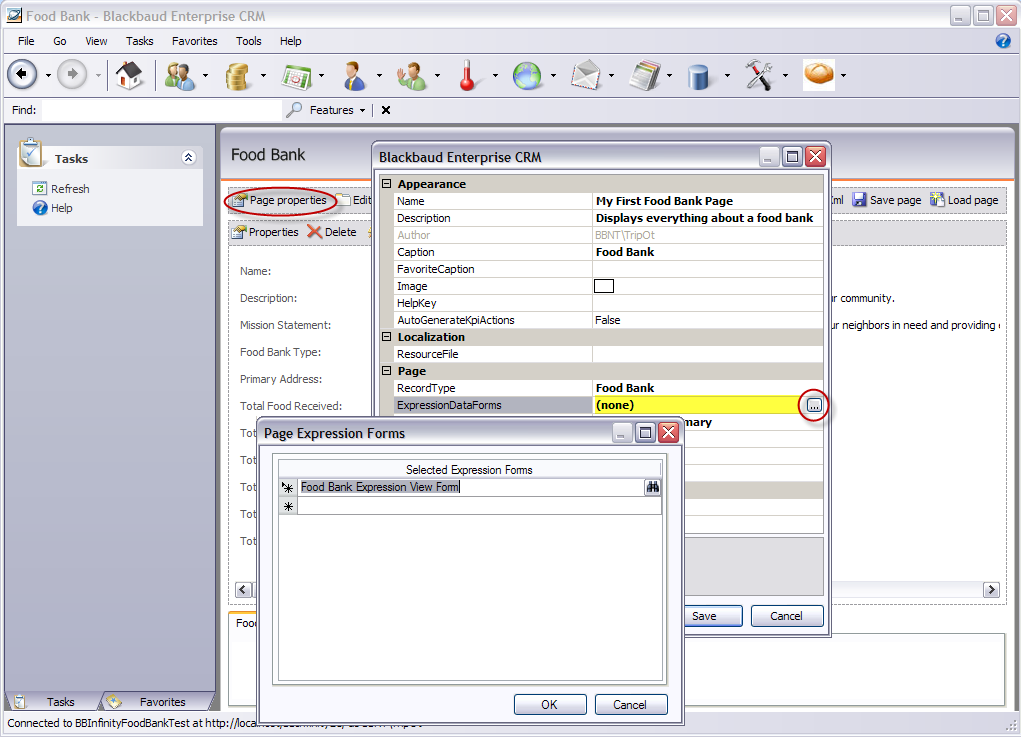
Task: Select the HelpKey property row
Action: pyautogui.click(x=608, y=303)
